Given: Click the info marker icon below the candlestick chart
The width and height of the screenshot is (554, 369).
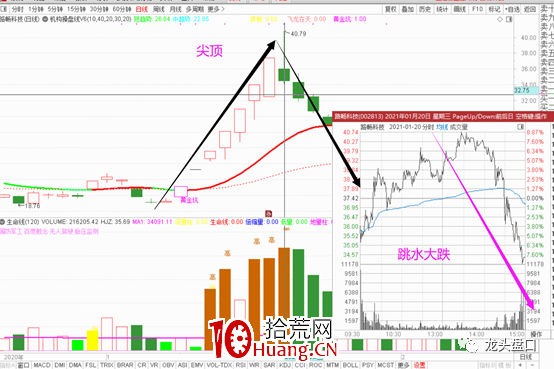Looking at the screenshot, I should [x=269, y=213].
